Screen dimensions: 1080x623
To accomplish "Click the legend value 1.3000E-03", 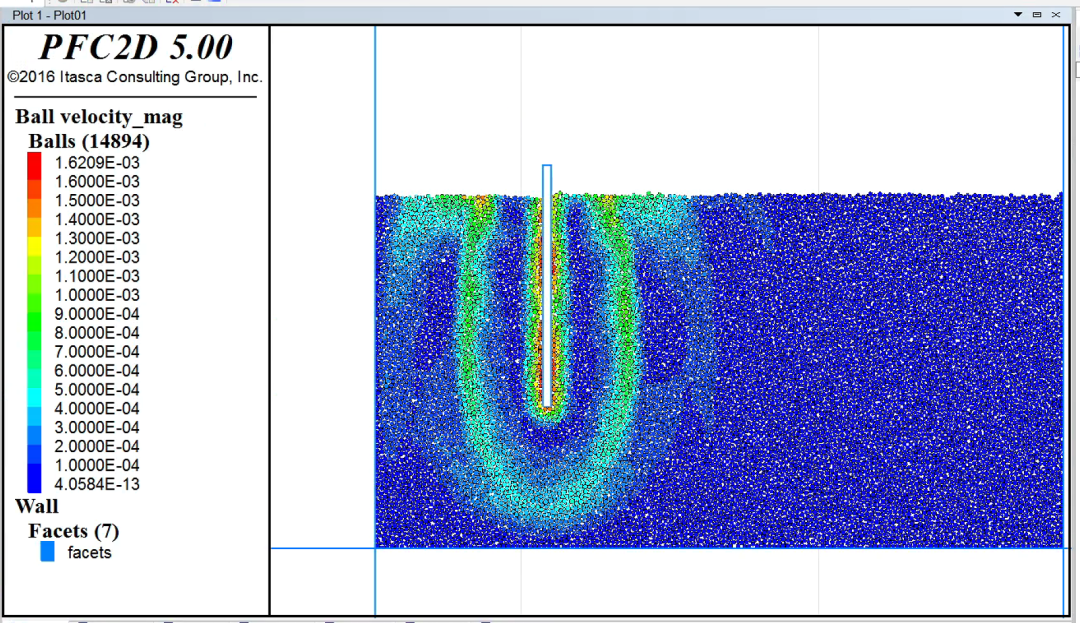I will point(97,238).
